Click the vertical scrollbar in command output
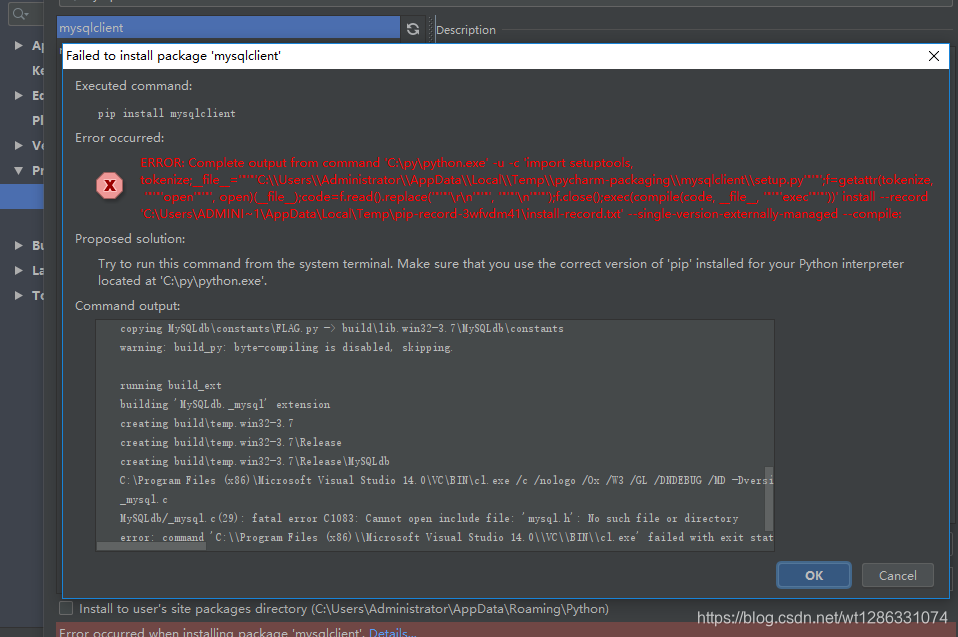 point(769,499)
